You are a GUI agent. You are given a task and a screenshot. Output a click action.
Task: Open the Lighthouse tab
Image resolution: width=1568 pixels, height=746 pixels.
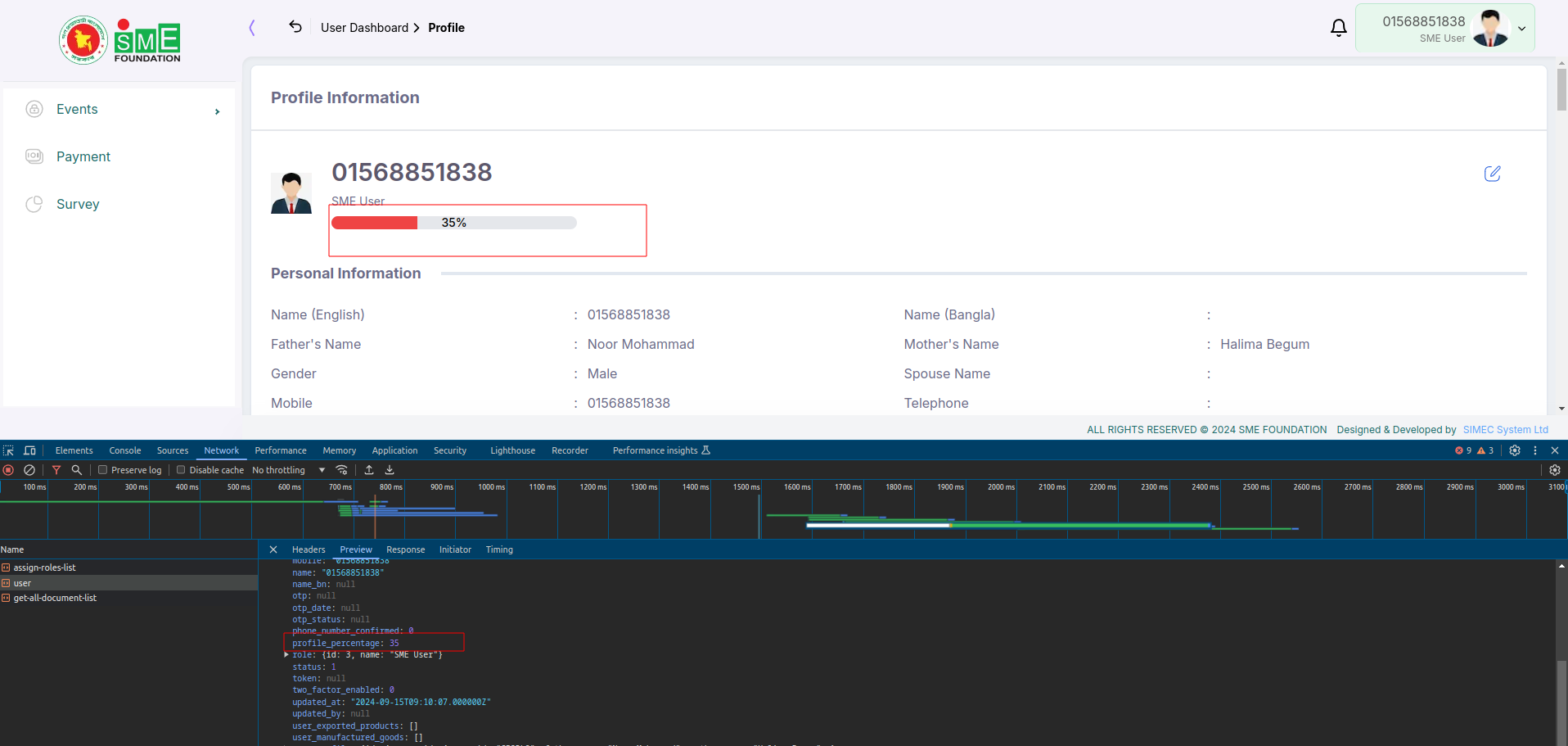pyautogui.click(x=513, y=450)
